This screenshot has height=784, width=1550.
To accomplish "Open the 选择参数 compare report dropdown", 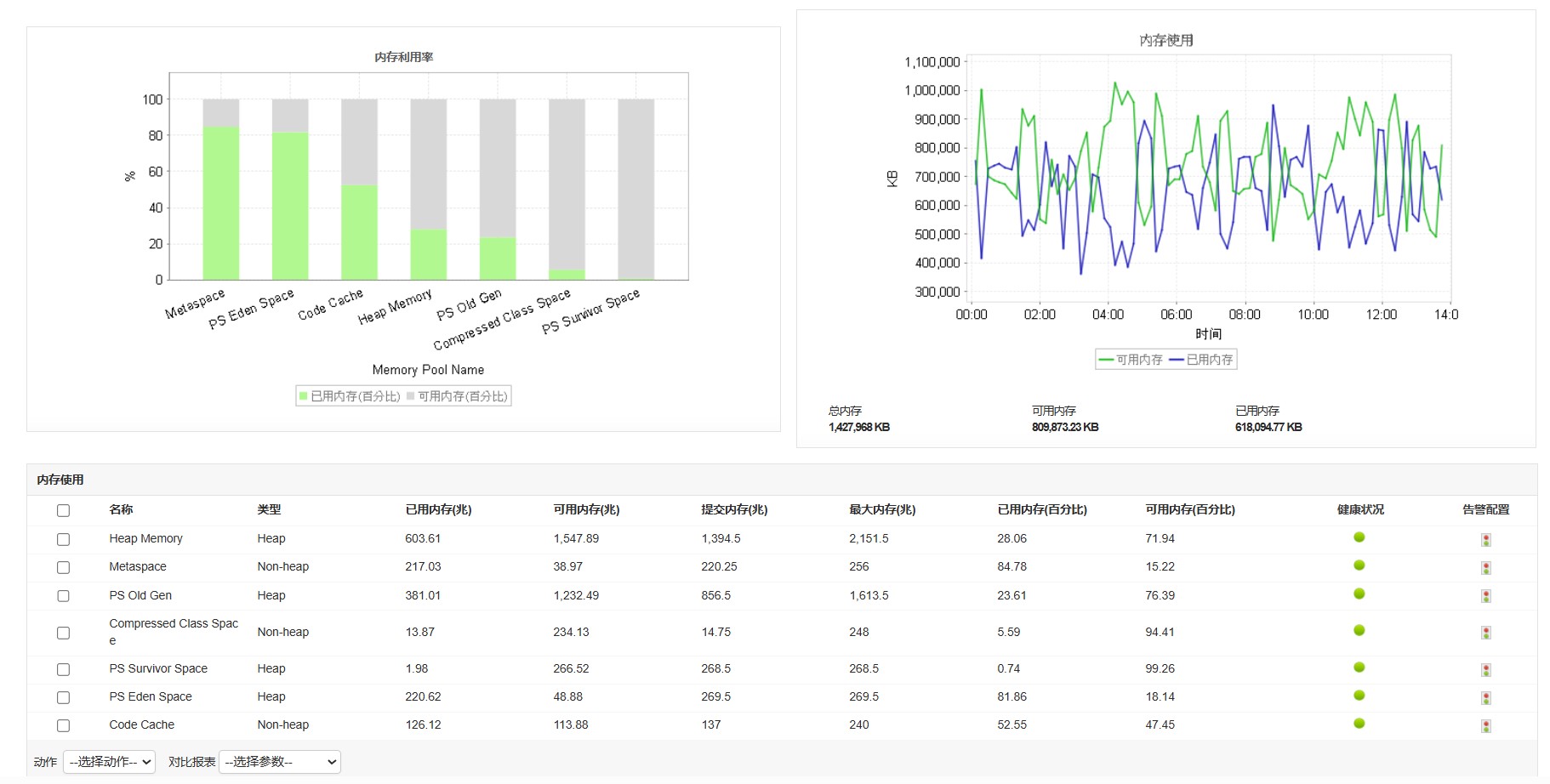I will click(x=280, y=762).
